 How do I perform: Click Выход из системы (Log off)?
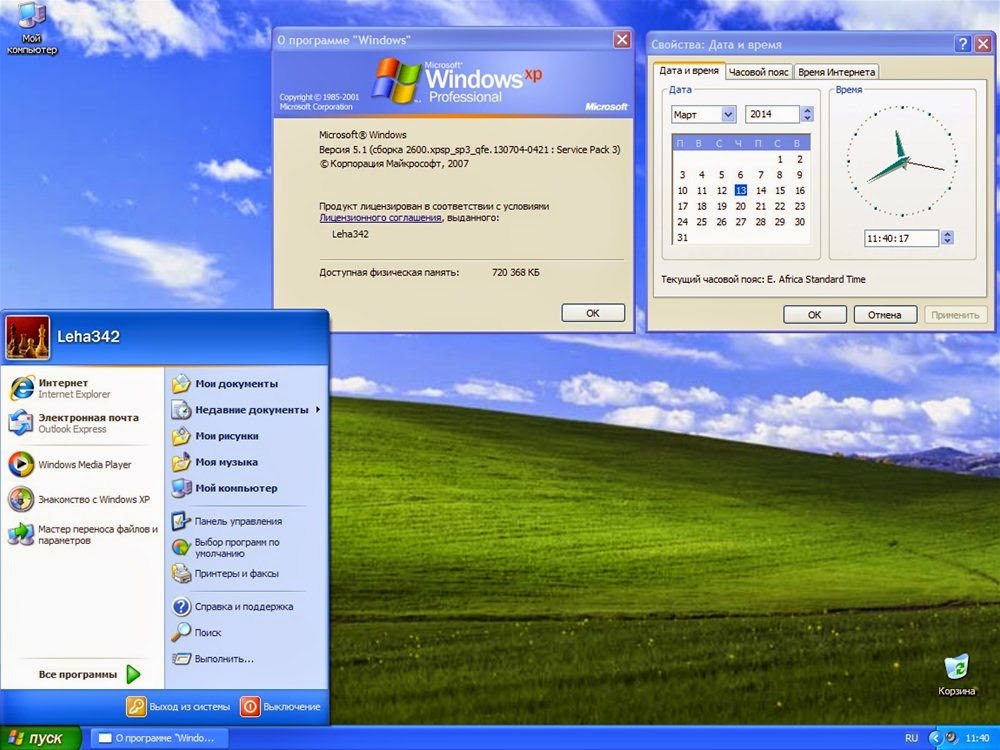[178, 707]
